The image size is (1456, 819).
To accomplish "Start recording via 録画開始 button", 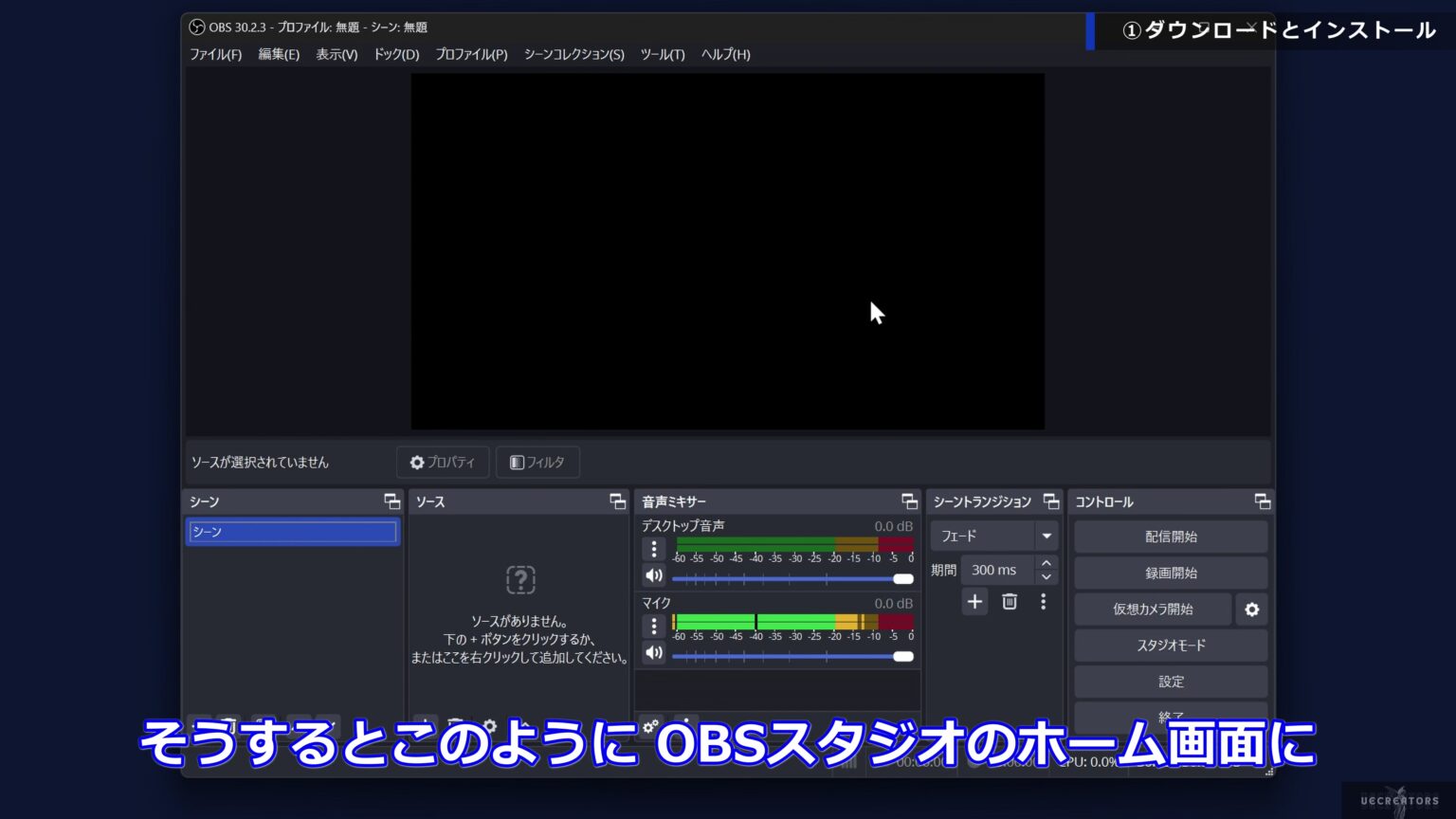I will click(x=1171, y=572).
